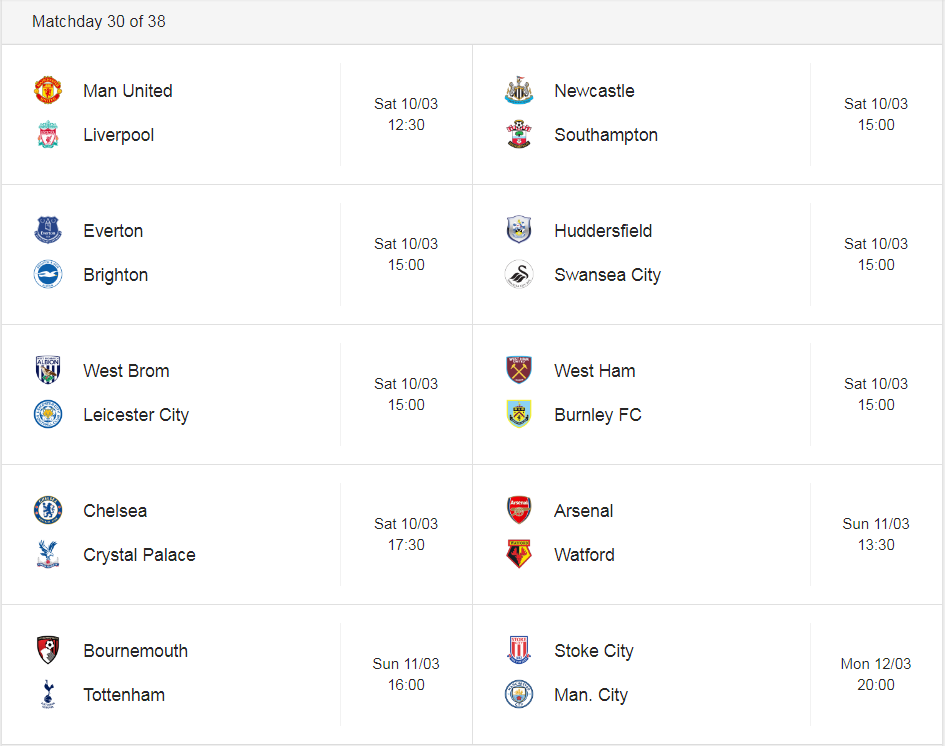Click the Watford club crest
Viewport: 945px width, 746px height.
[x=519, y=554]
